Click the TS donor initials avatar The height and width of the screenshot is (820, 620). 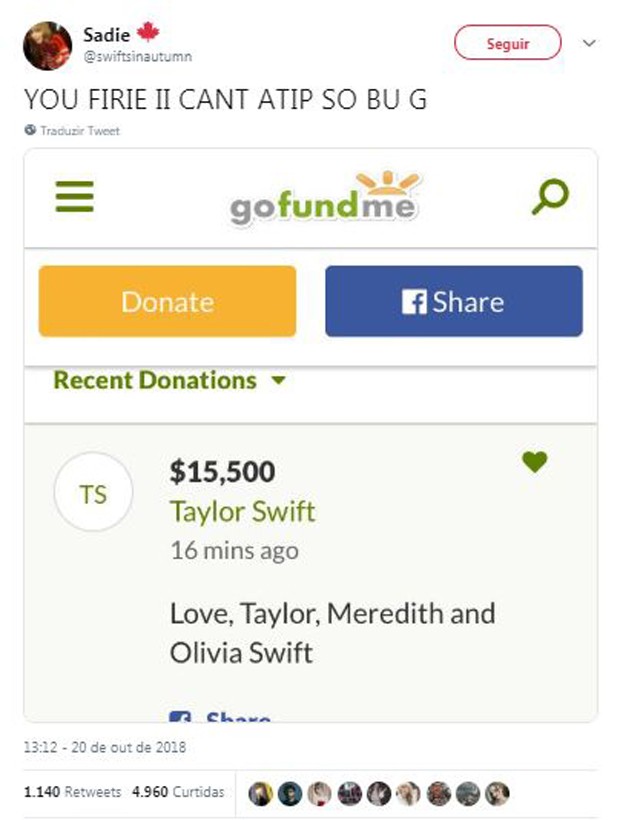[94, 492]
